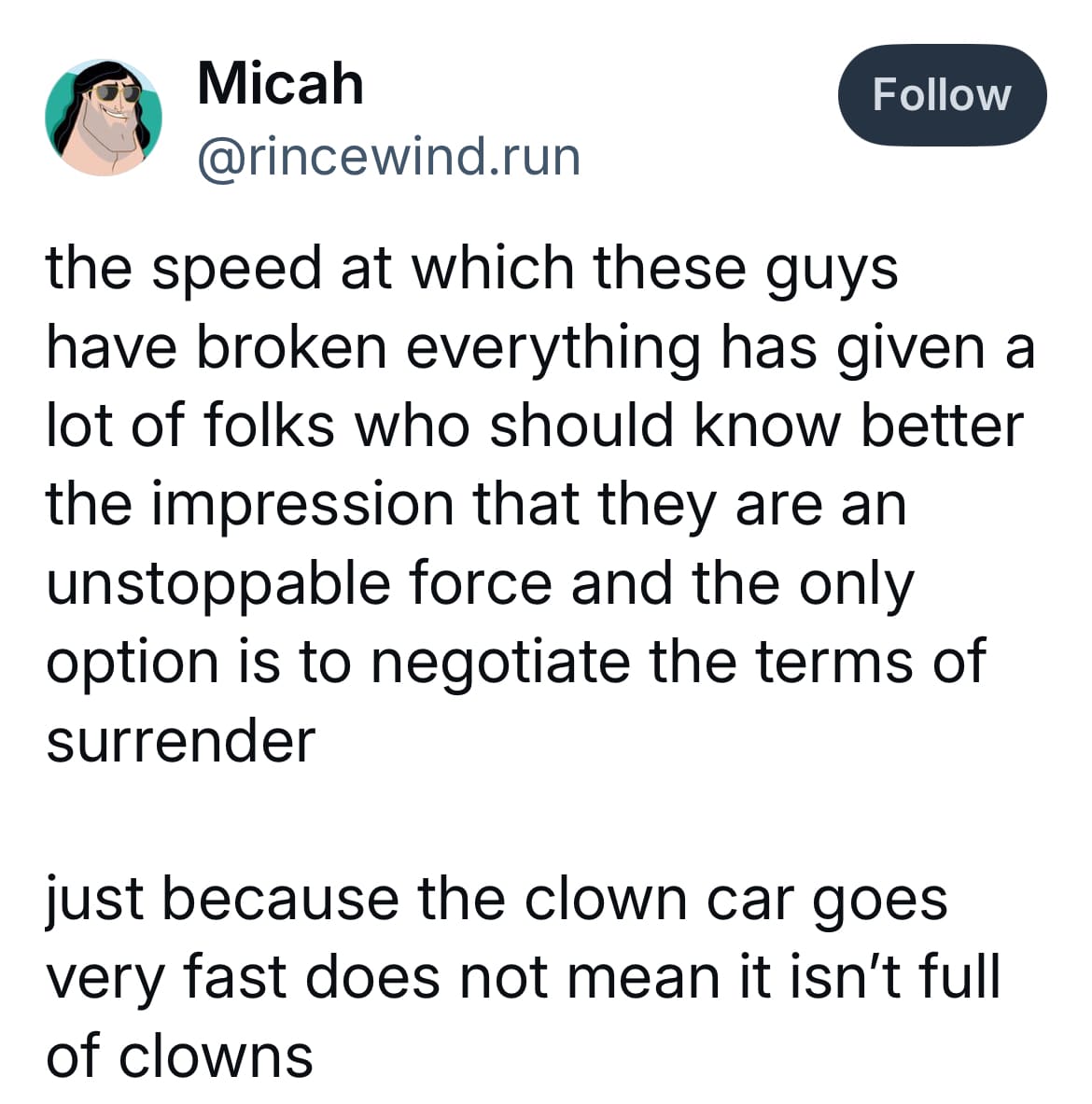
Task: Click the final line "of clowns"
Action: pyautogui.click(x=179, y=1055)
